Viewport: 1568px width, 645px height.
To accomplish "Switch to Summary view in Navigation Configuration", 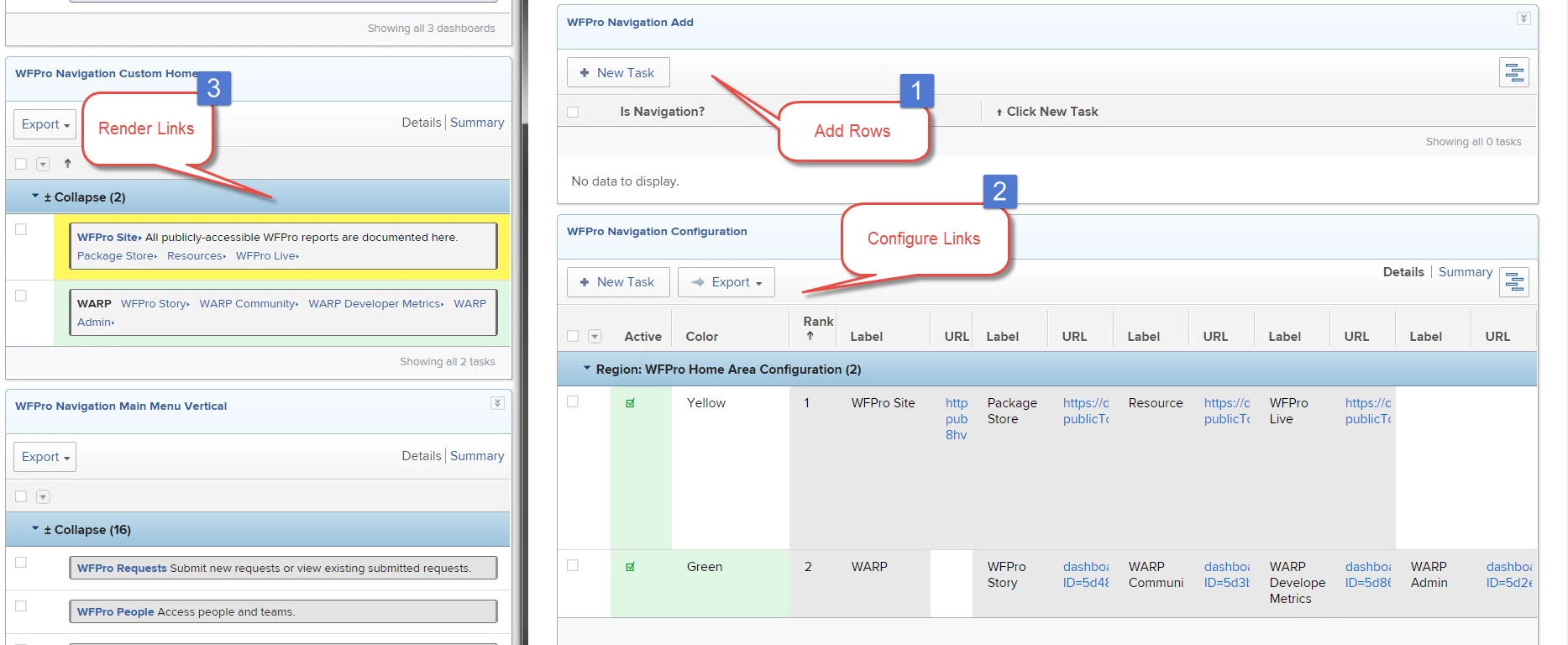I will tap(1466, 272).
